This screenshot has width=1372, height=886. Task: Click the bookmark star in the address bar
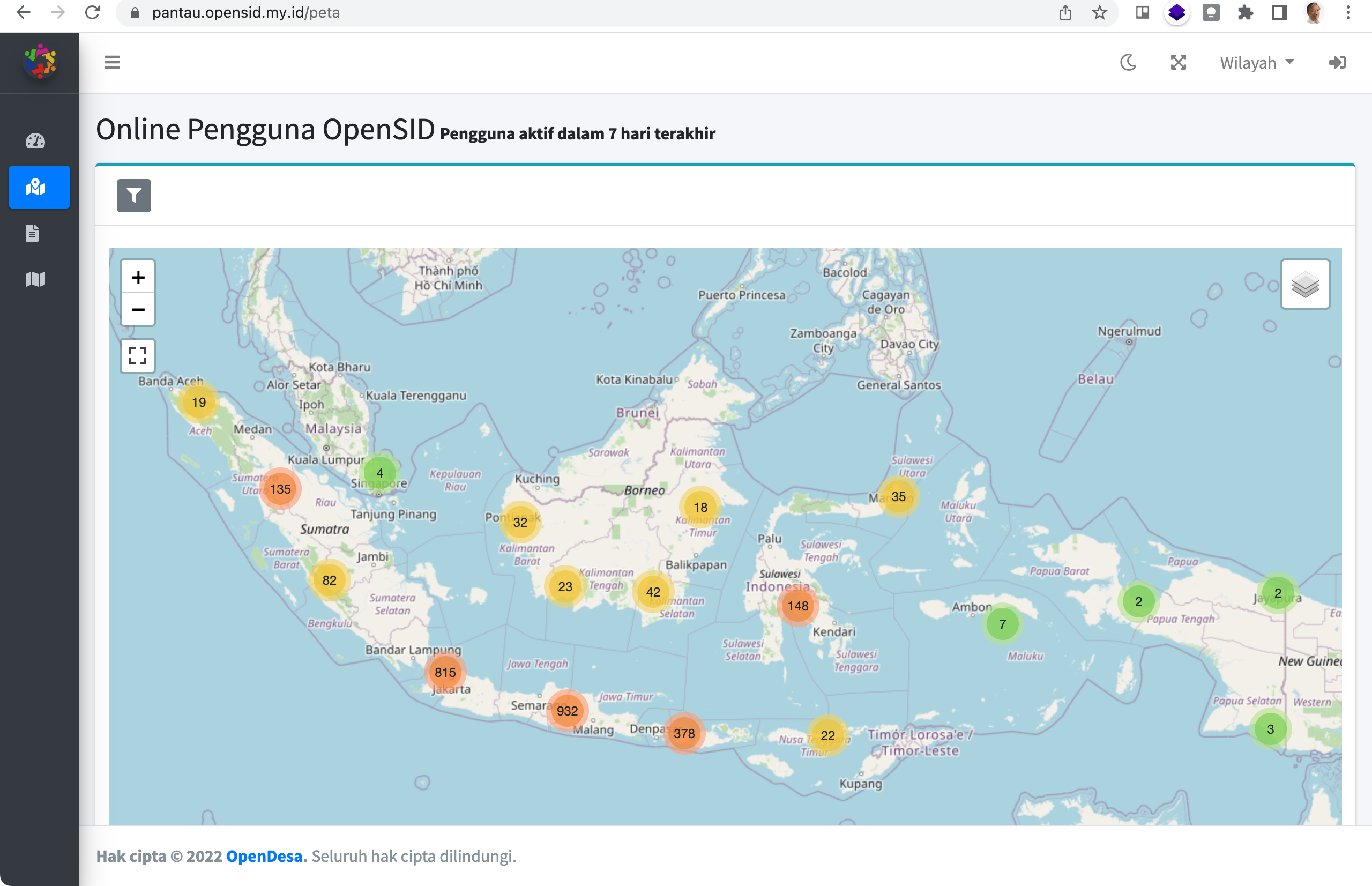pos(1100,12)
